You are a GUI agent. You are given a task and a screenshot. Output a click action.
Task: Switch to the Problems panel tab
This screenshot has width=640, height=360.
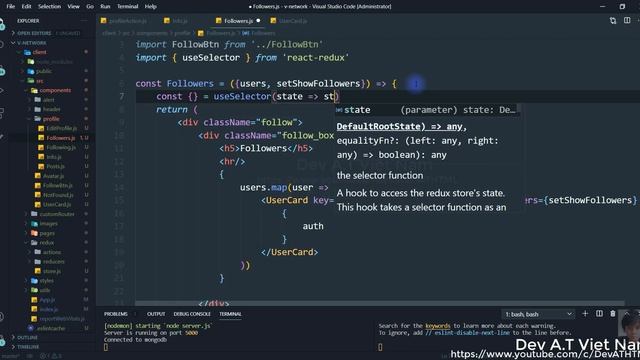[x=116, y=314]
